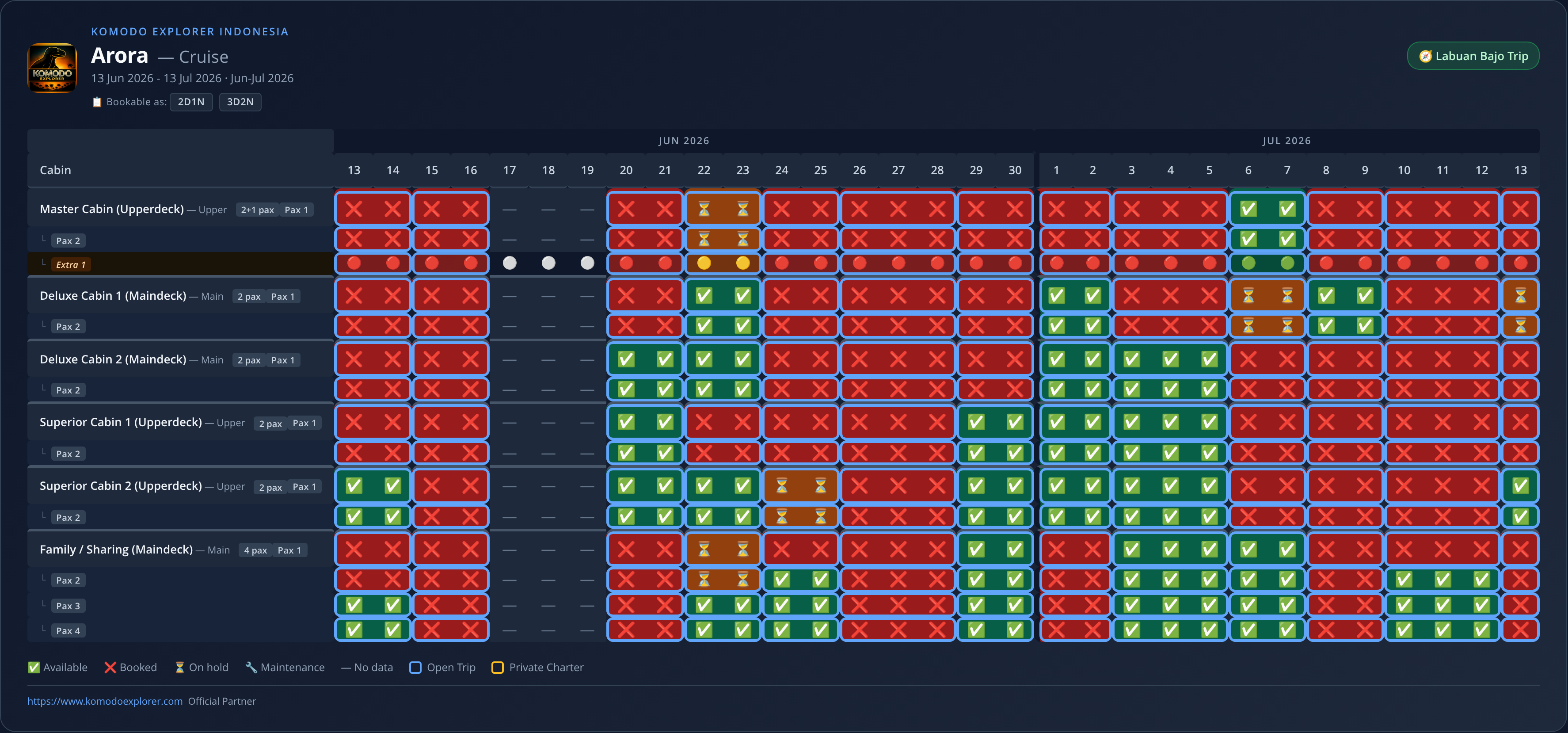Click the date 30 column header in June

1015,170
